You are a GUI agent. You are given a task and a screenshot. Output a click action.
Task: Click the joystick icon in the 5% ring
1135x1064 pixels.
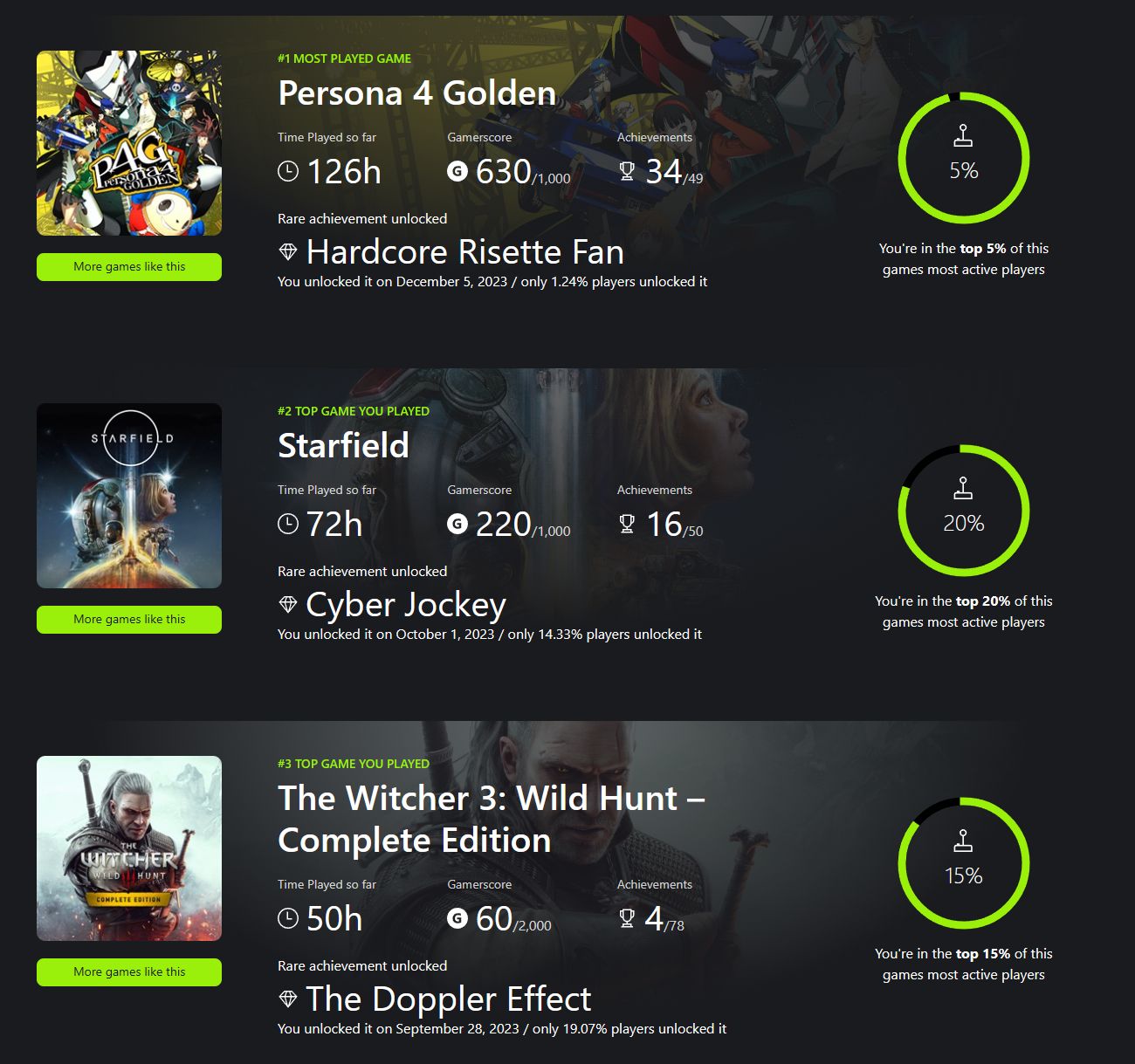[x=963, y=136]
